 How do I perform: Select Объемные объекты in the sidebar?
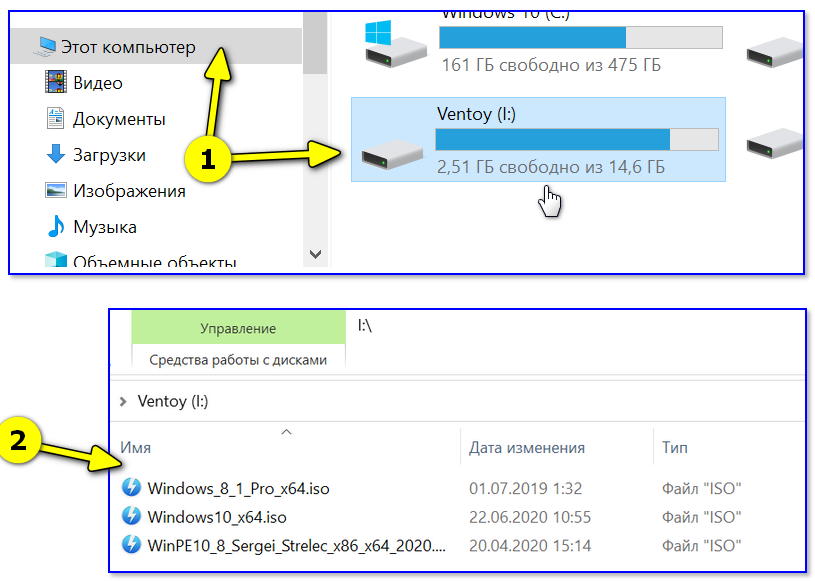(x=154, y=263)
